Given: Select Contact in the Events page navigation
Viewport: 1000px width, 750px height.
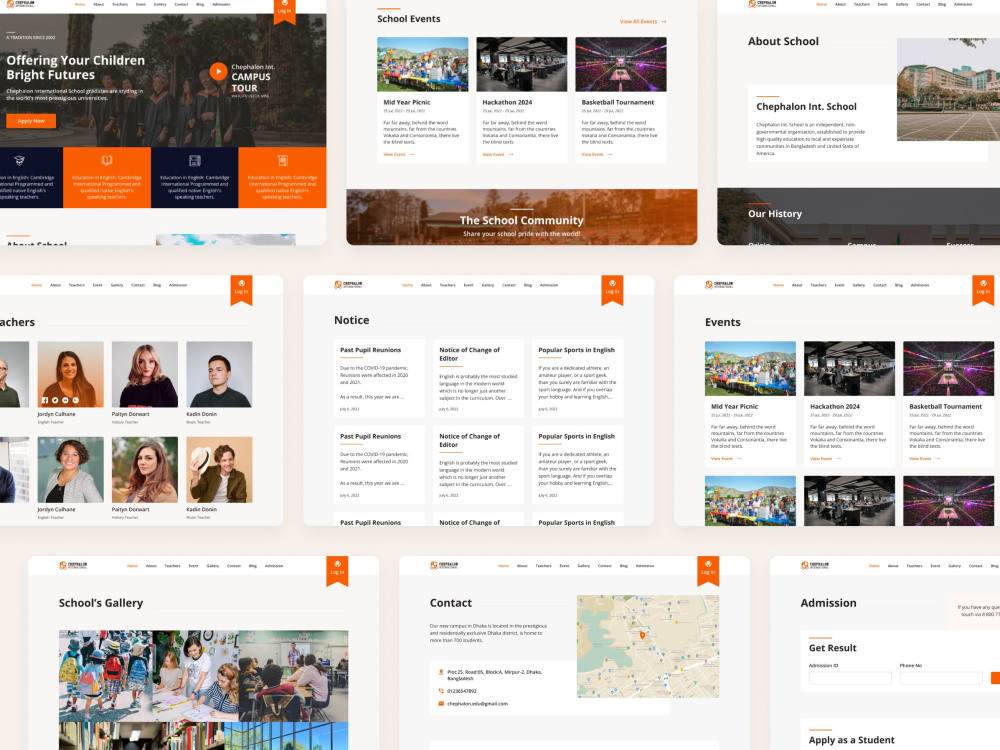Looking at the screenshot, I should tap(879, 285).
